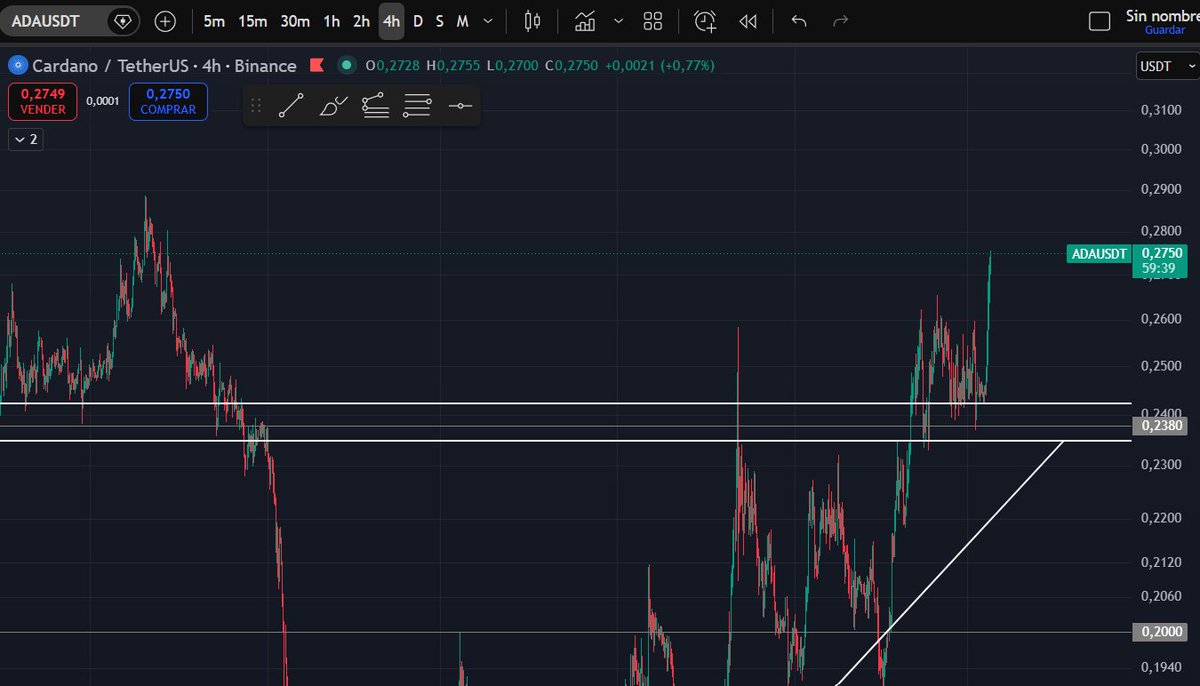
Task: Select the D daily interval
Action: tap(418, 20)
